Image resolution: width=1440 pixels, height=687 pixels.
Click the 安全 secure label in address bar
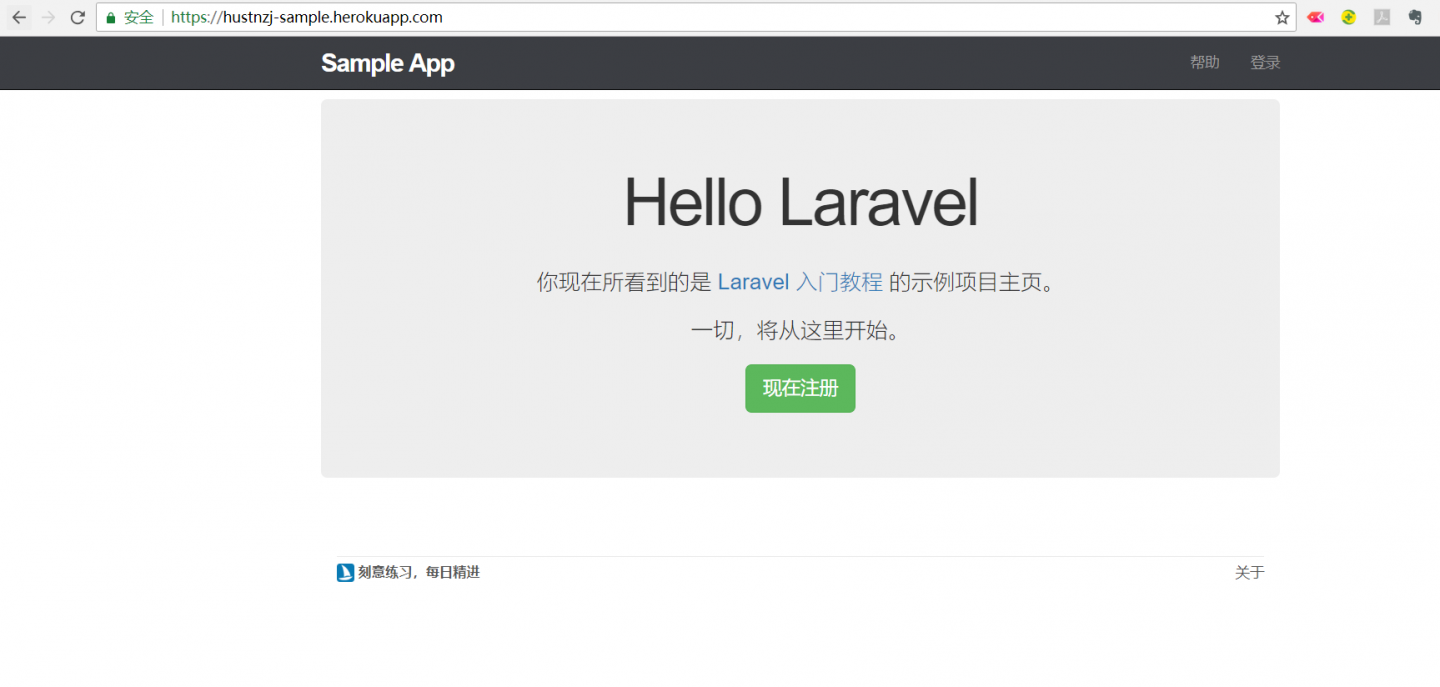[139, 17]
